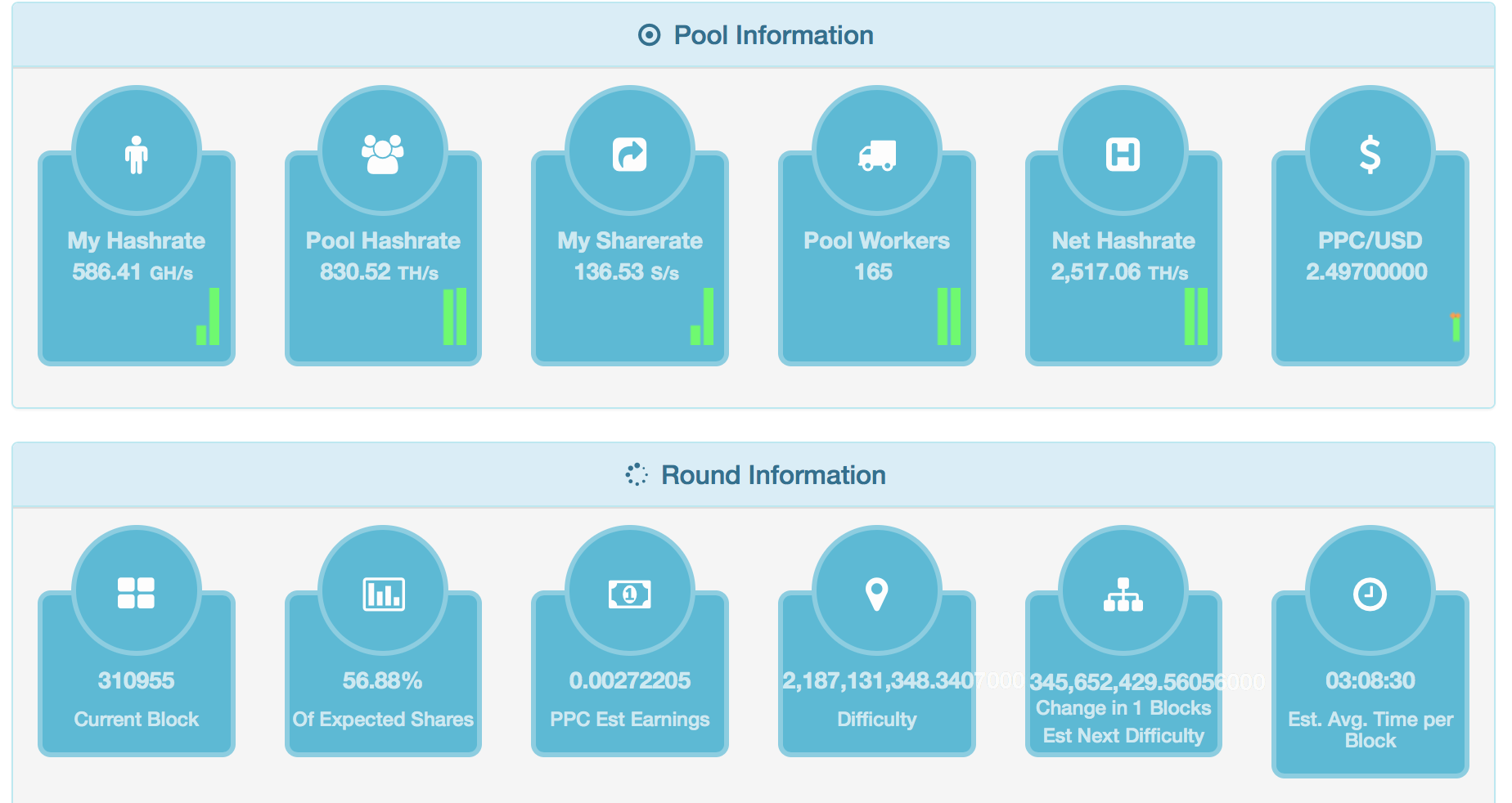
Task: Click the Round Information header title
Action: coord(773,475)
